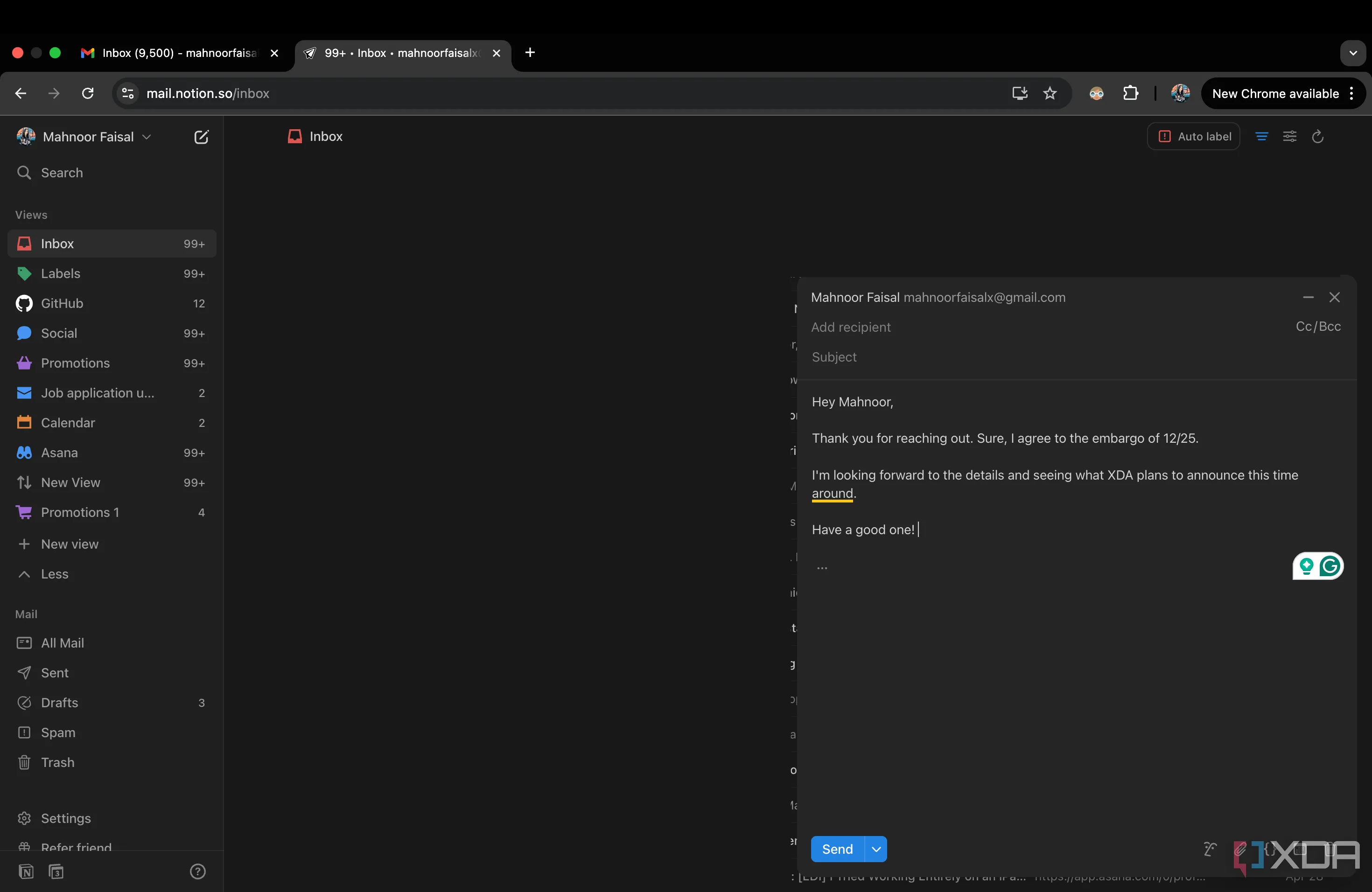Open the Chrome extensions puzzle icon
Viewport: 1372px width, 892px height.
tap(1130, 93)
